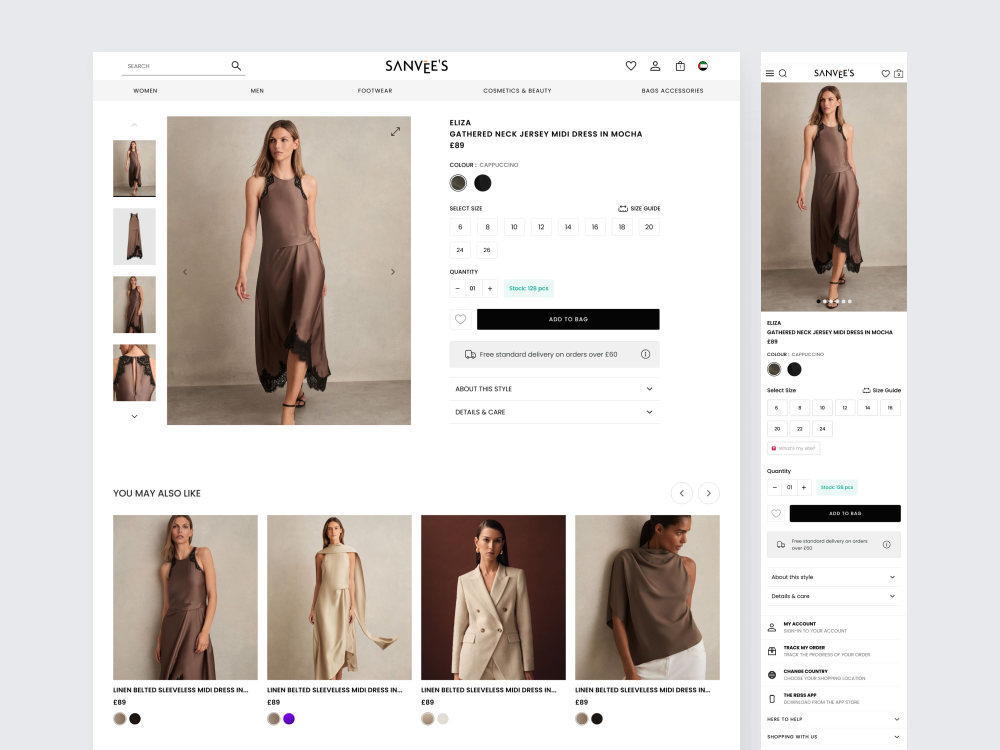Viewport: 1000px width, 750px height.
Task: Open Change Country in mobile panel
Action: [x=834, y=675]
